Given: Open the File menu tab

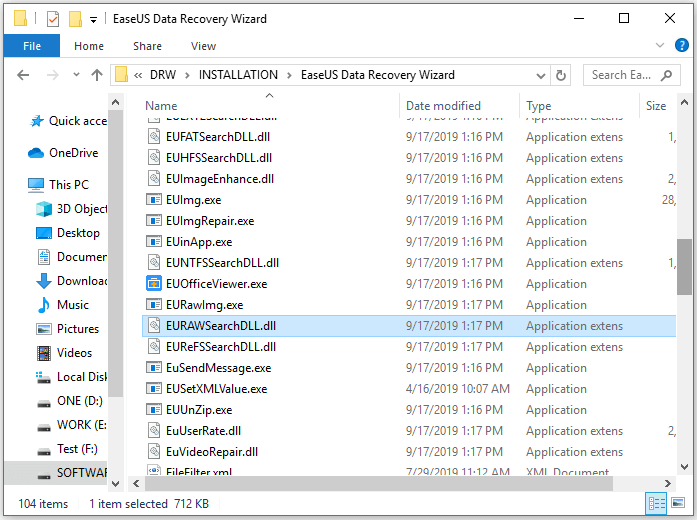Looking at the screenshot, I should (32, 46).
